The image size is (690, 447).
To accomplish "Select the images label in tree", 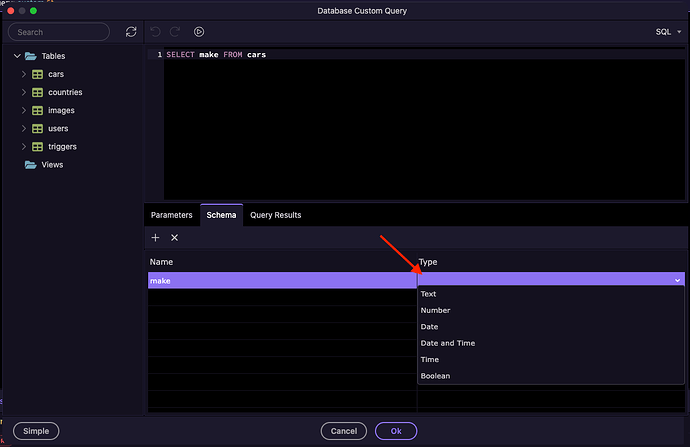I will 61,110.
